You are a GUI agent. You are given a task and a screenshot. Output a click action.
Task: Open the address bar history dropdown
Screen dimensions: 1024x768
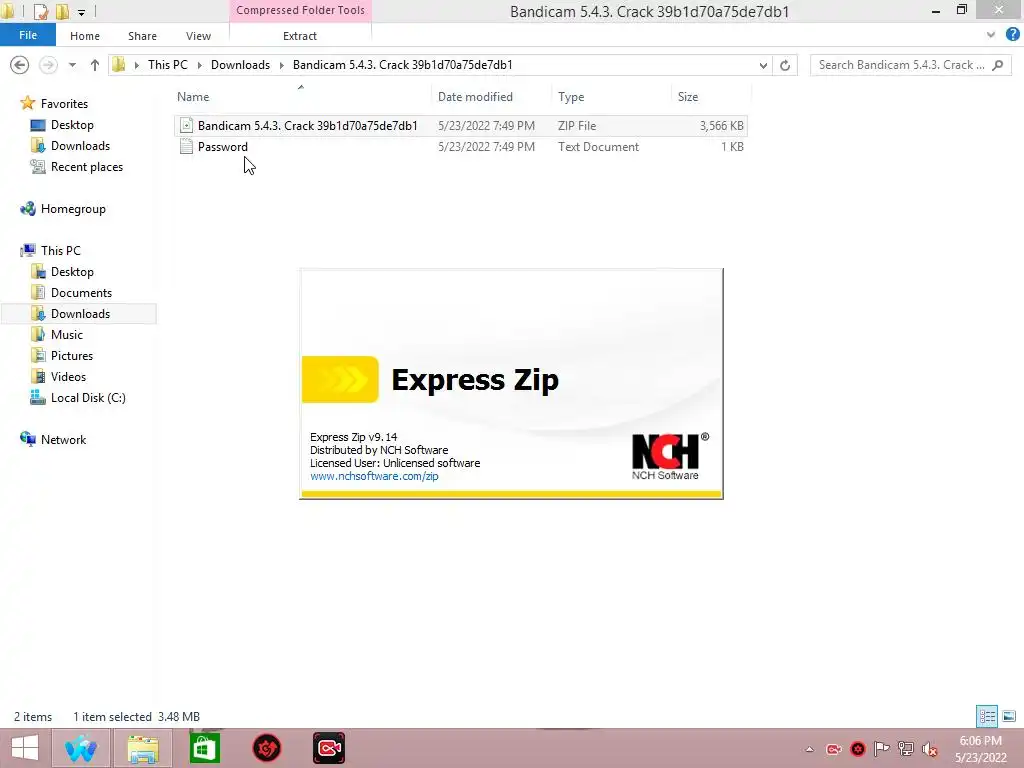(x=763, y=65)
